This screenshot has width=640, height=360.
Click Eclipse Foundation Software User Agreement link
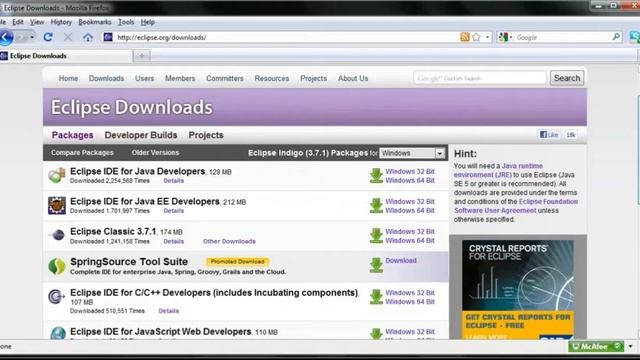pos(516,206)
